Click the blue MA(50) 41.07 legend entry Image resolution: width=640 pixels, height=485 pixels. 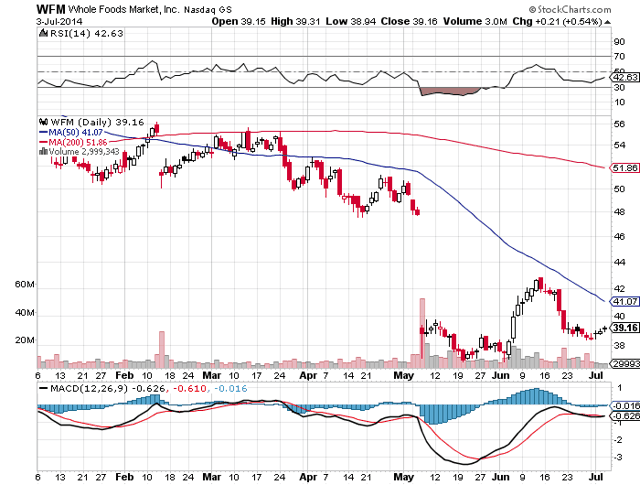tap(71, 132)
